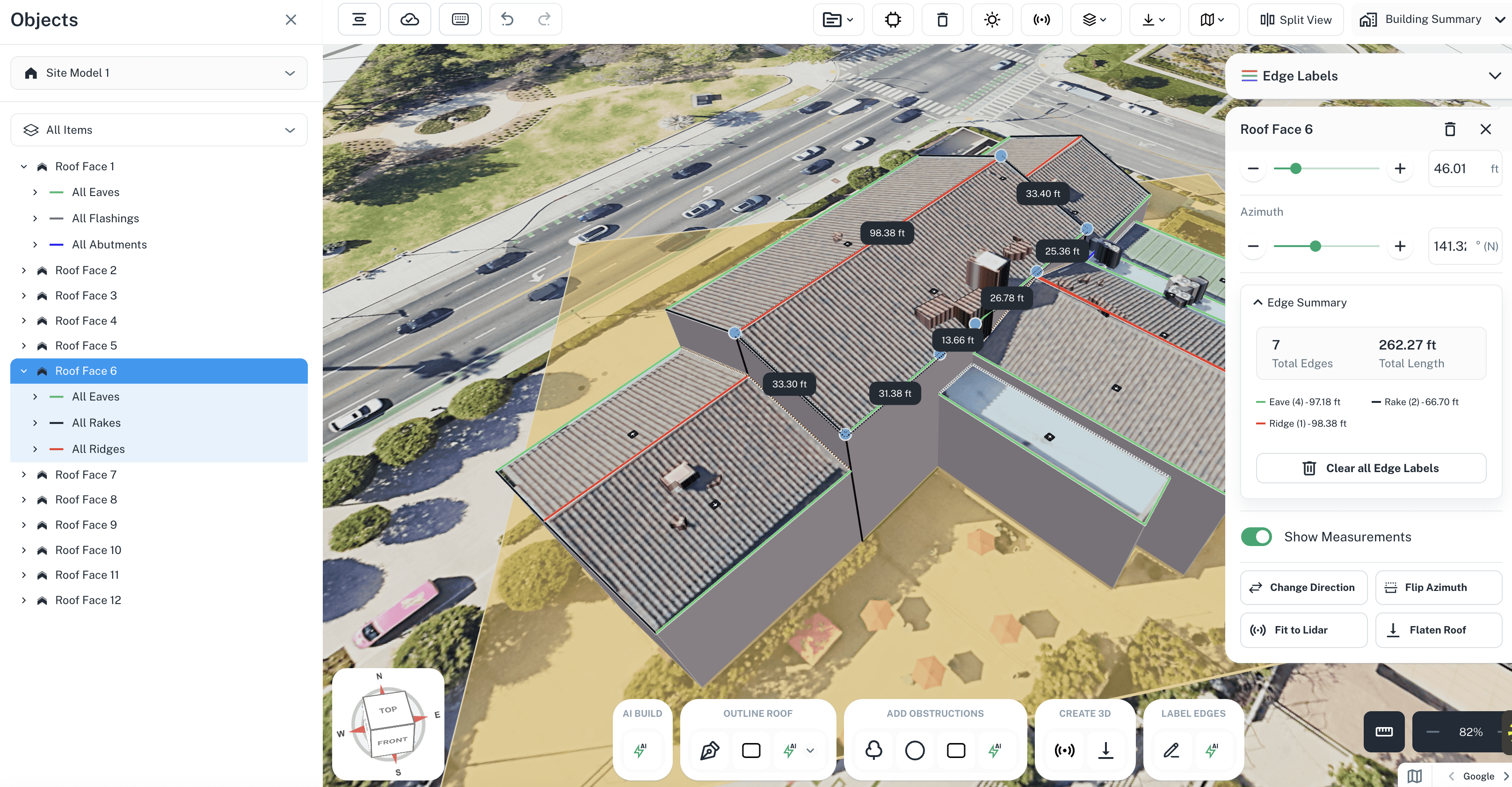This screenshot has height=787, width=1512.
Task: Click the Azimuth slider handle
Action: click(1316, 246)
